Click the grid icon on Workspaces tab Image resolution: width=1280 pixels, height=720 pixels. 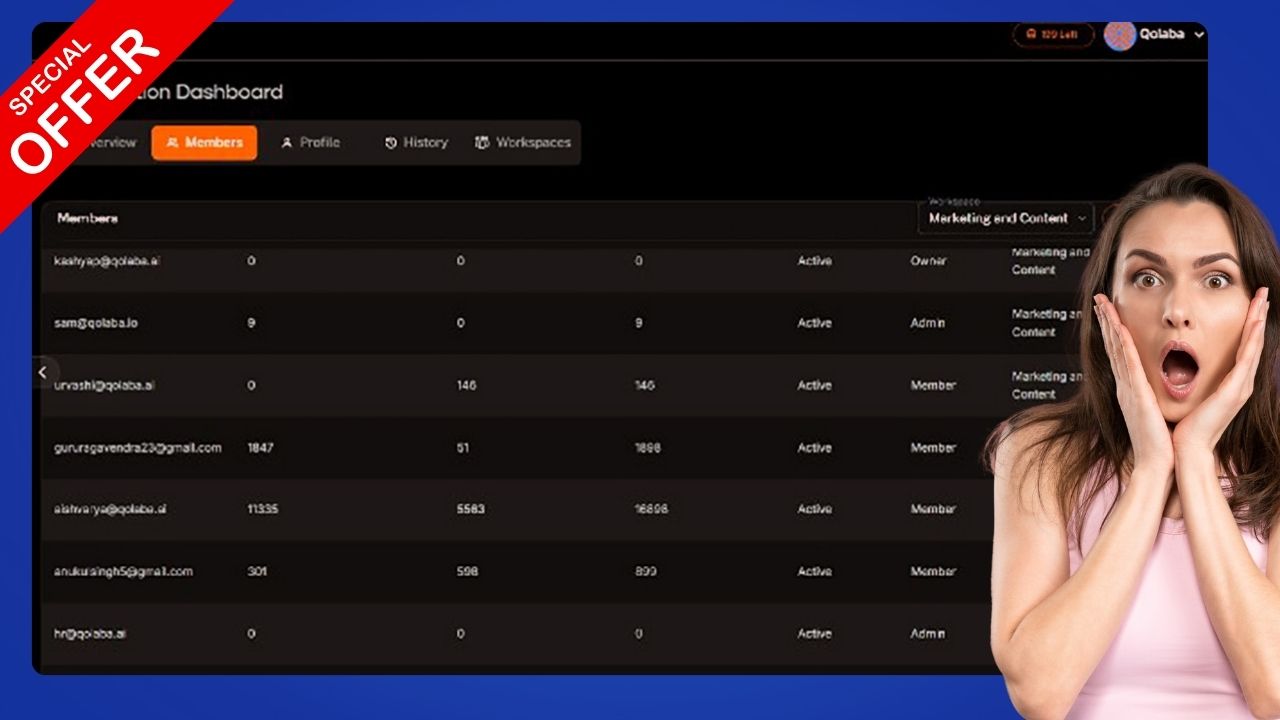(x=482, y=143)
